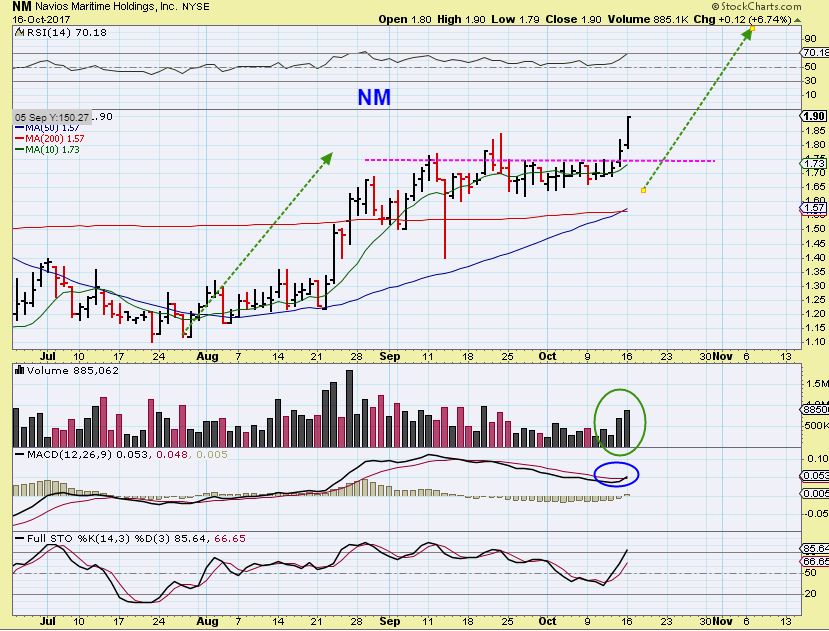The image size is (829, 631).
Task: Click the 70.18 value tag on RSI axis
Action: (x=815, y=53)
